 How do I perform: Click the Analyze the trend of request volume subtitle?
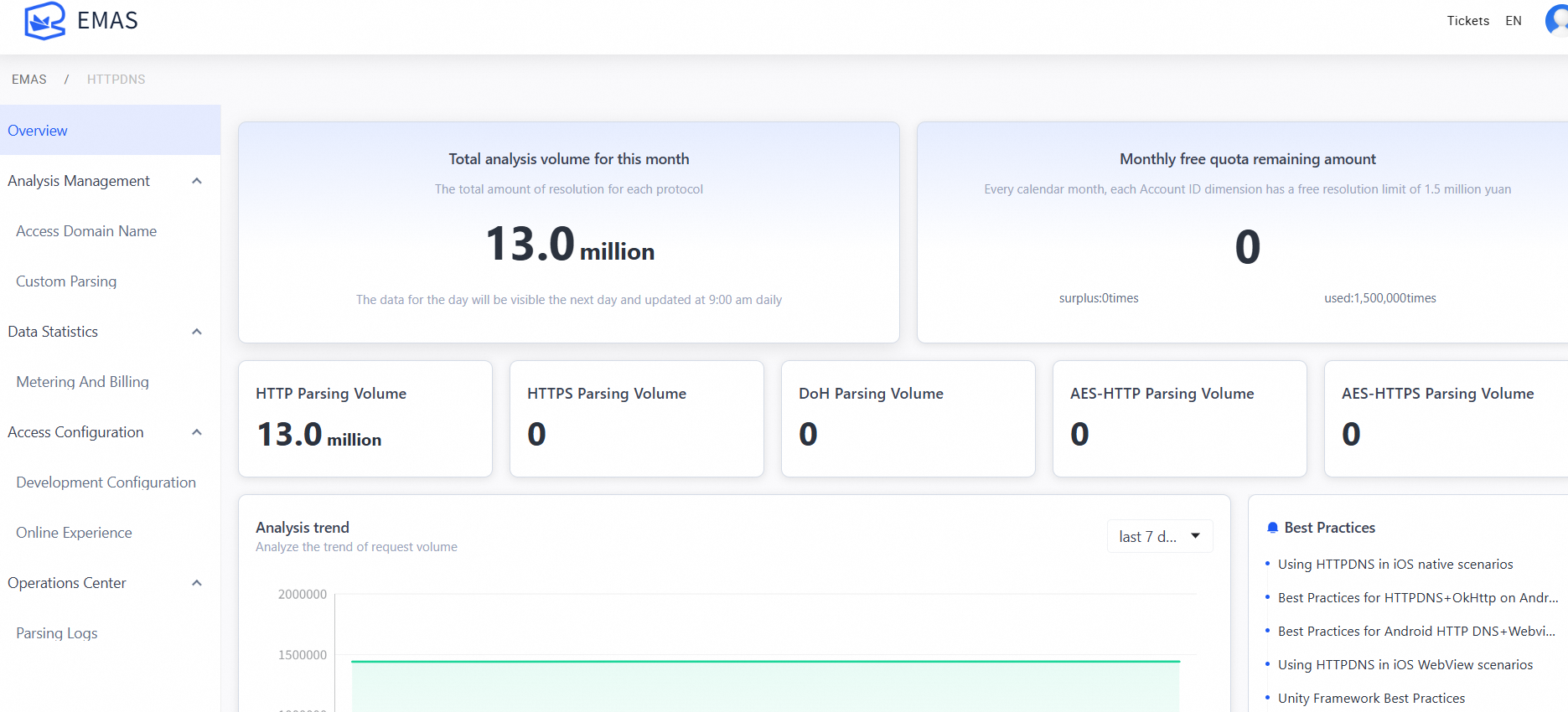point(356,547)
